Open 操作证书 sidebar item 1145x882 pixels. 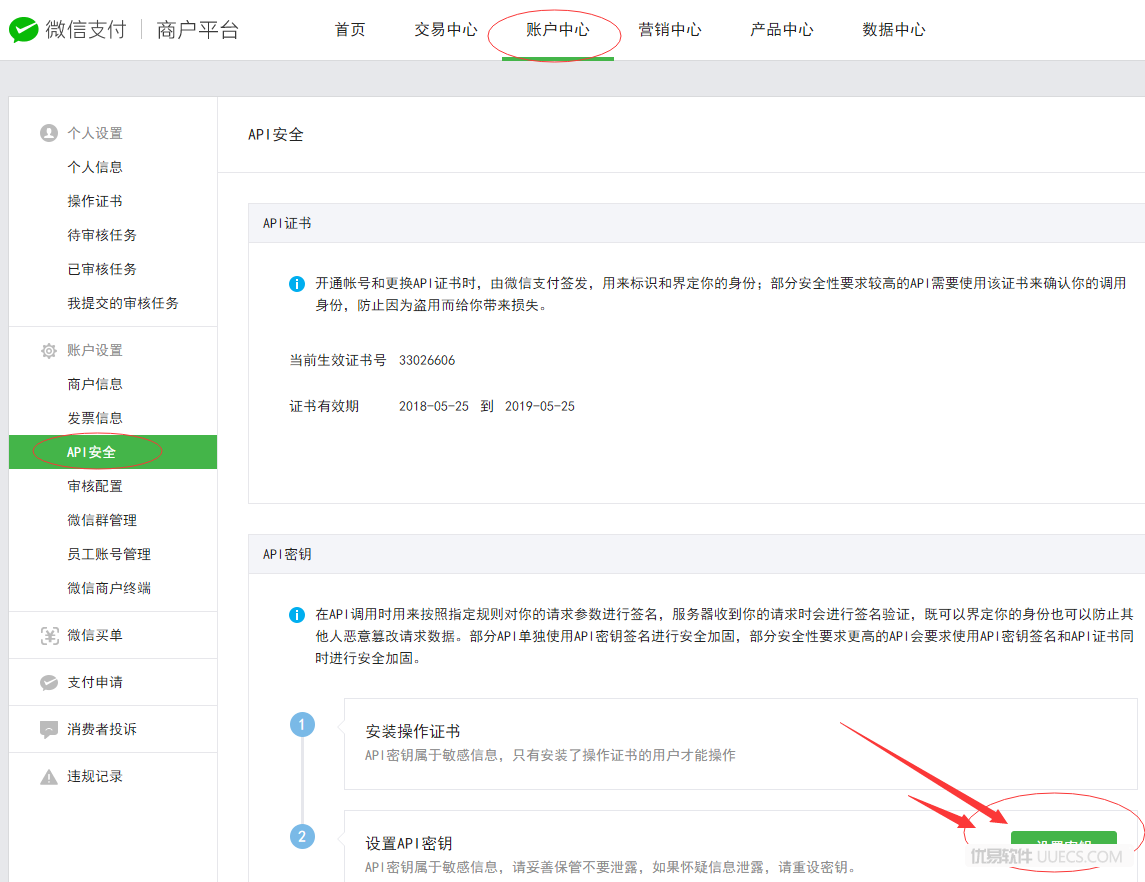tap(95, 201)
